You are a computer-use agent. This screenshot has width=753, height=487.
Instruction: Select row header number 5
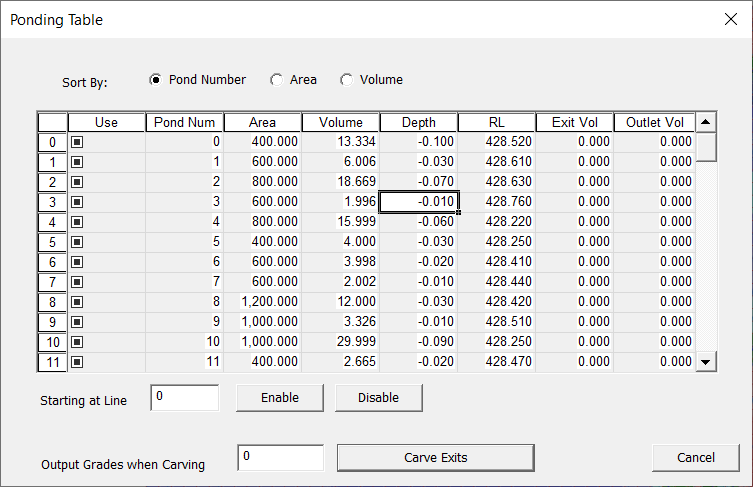[52, 242]
